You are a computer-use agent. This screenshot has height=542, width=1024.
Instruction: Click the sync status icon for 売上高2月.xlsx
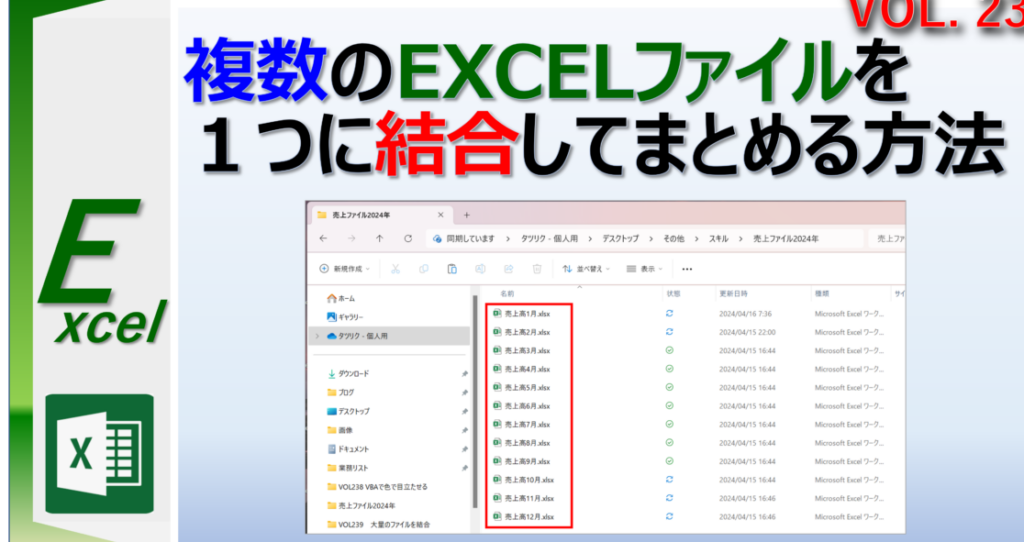(669, 332)
